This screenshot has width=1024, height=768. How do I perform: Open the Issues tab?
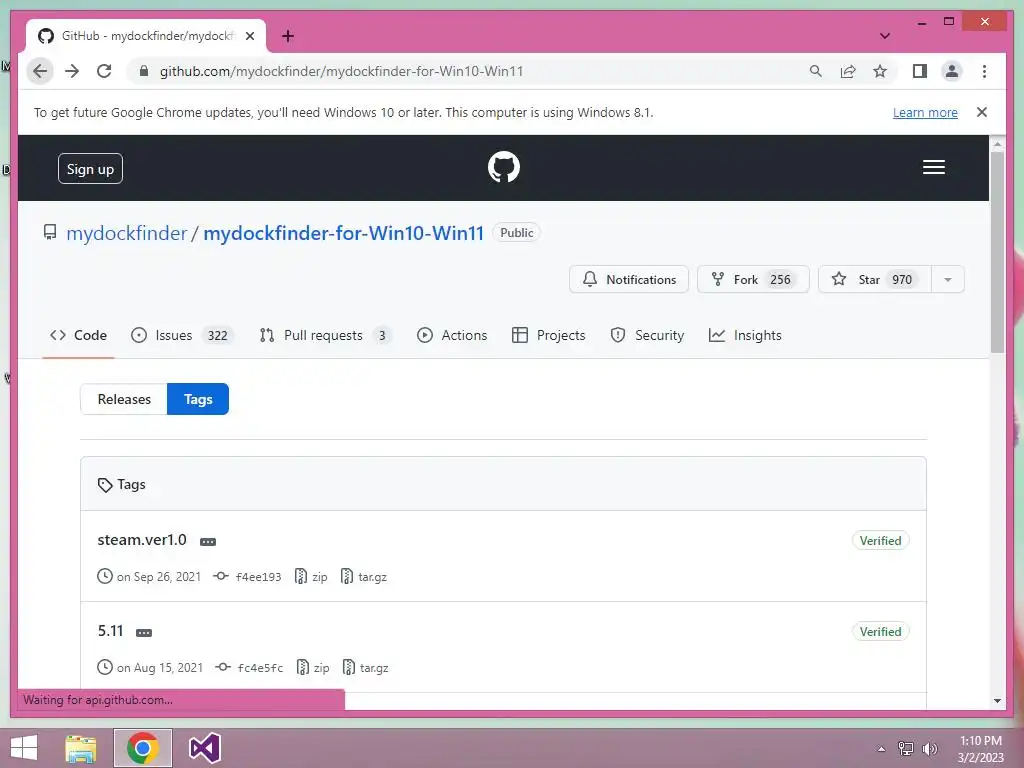coord(182,336)
